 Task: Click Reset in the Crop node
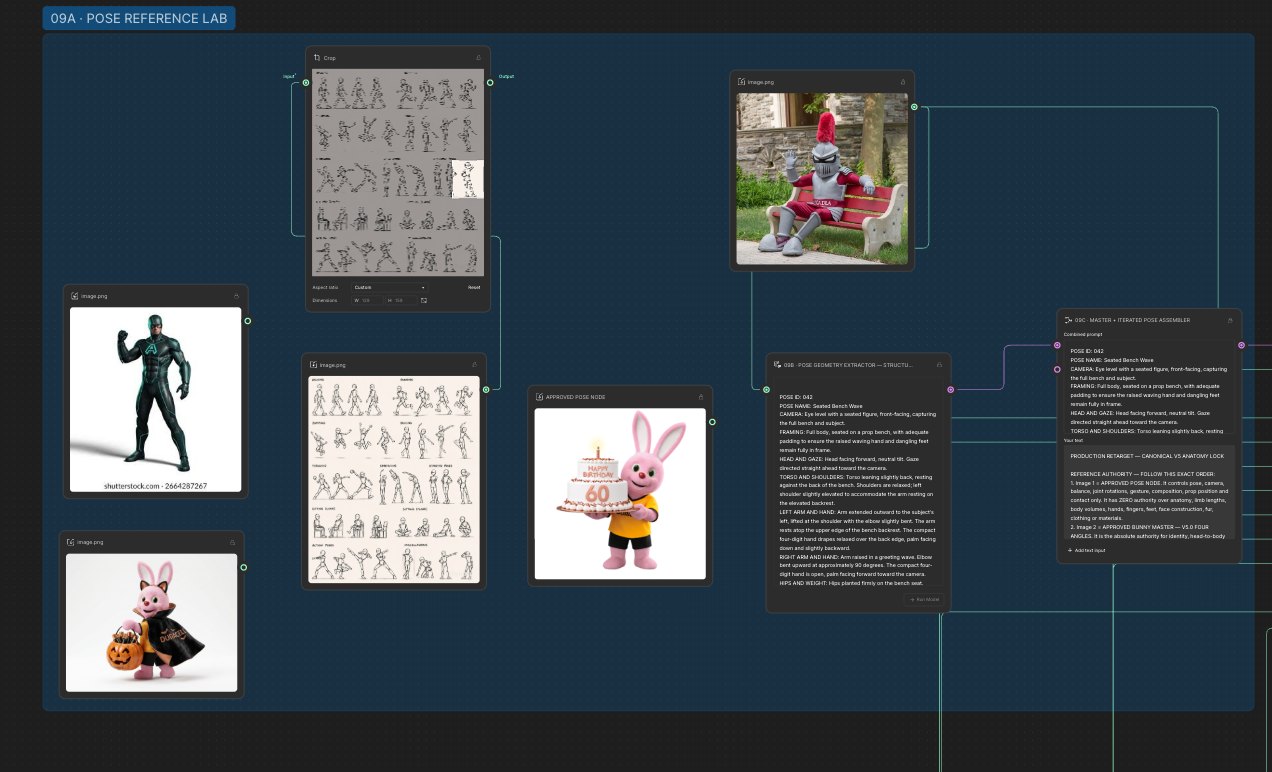pos(474,287)
